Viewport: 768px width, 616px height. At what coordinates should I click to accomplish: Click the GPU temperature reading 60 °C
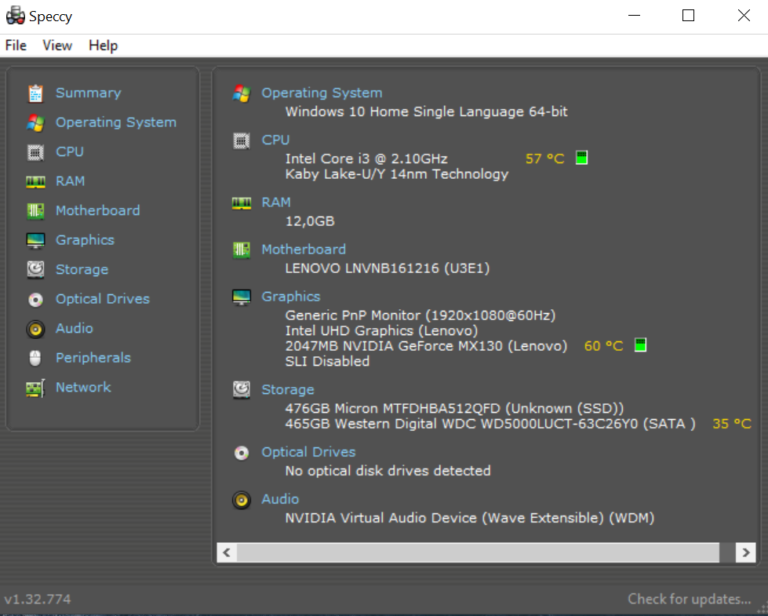(x=603, y=346)
